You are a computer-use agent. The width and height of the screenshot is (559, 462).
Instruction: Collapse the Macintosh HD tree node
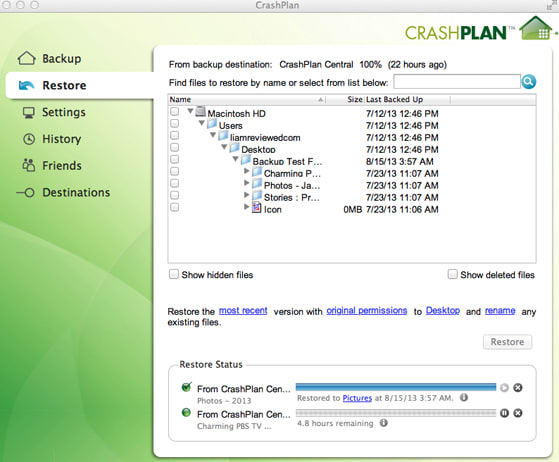point(190,111)
